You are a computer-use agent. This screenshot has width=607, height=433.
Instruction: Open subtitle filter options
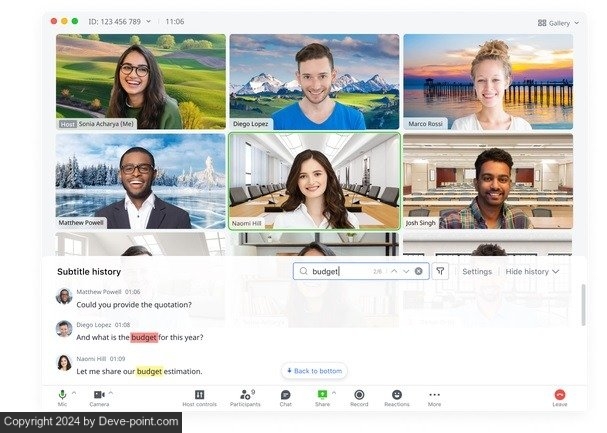pos(441,271)
